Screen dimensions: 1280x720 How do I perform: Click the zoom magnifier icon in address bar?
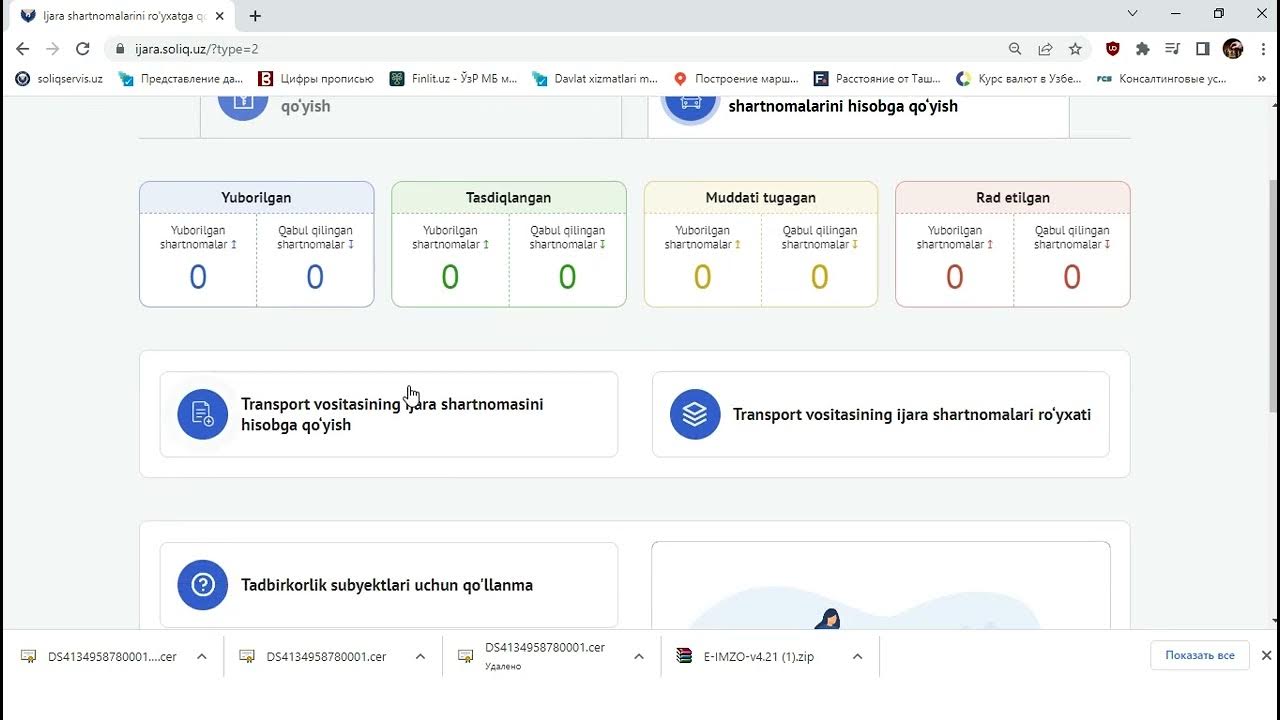point(1015,49)
